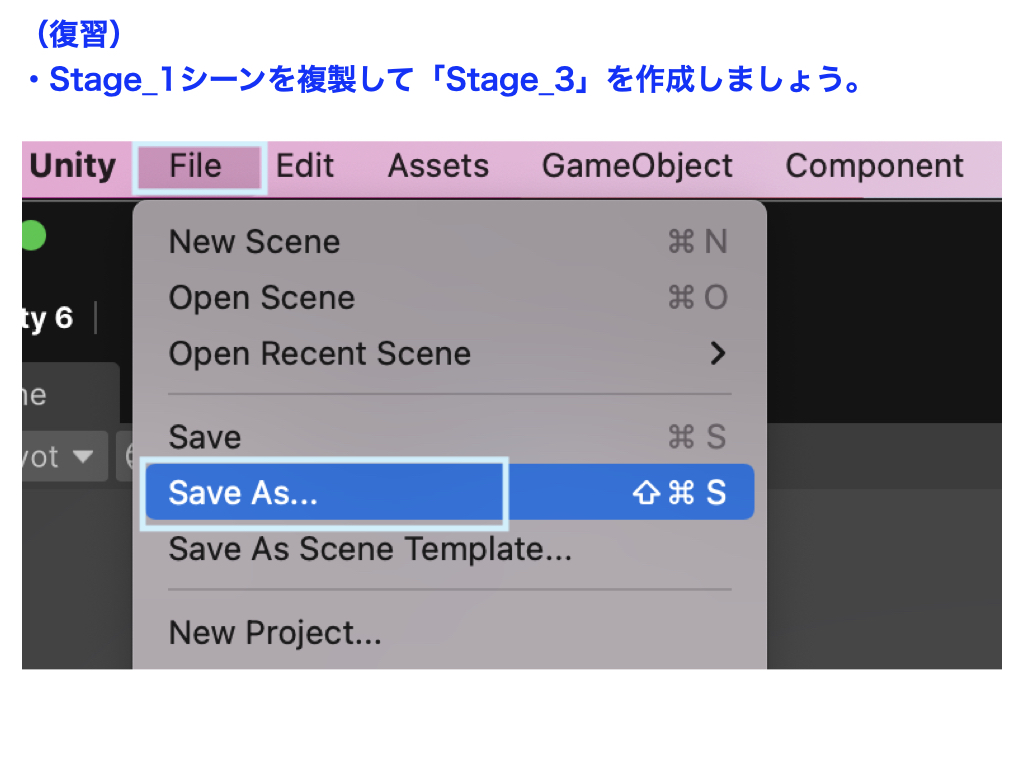The width and height of the screenshot is (1024, 768).
Task: Click Save in the File menu
Action: [205, 438]
